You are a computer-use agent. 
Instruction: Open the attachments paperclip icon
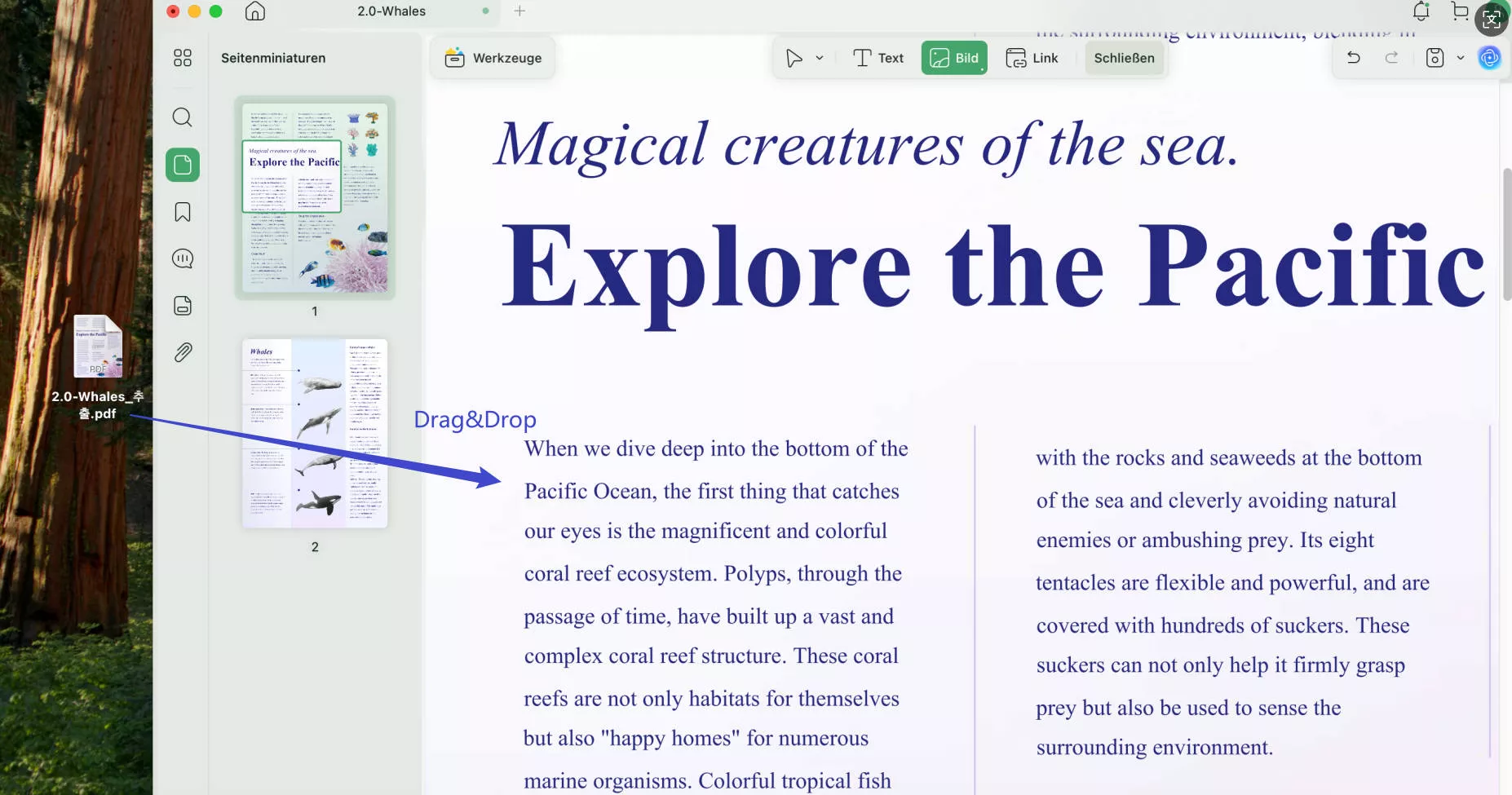tap(183, 352)
